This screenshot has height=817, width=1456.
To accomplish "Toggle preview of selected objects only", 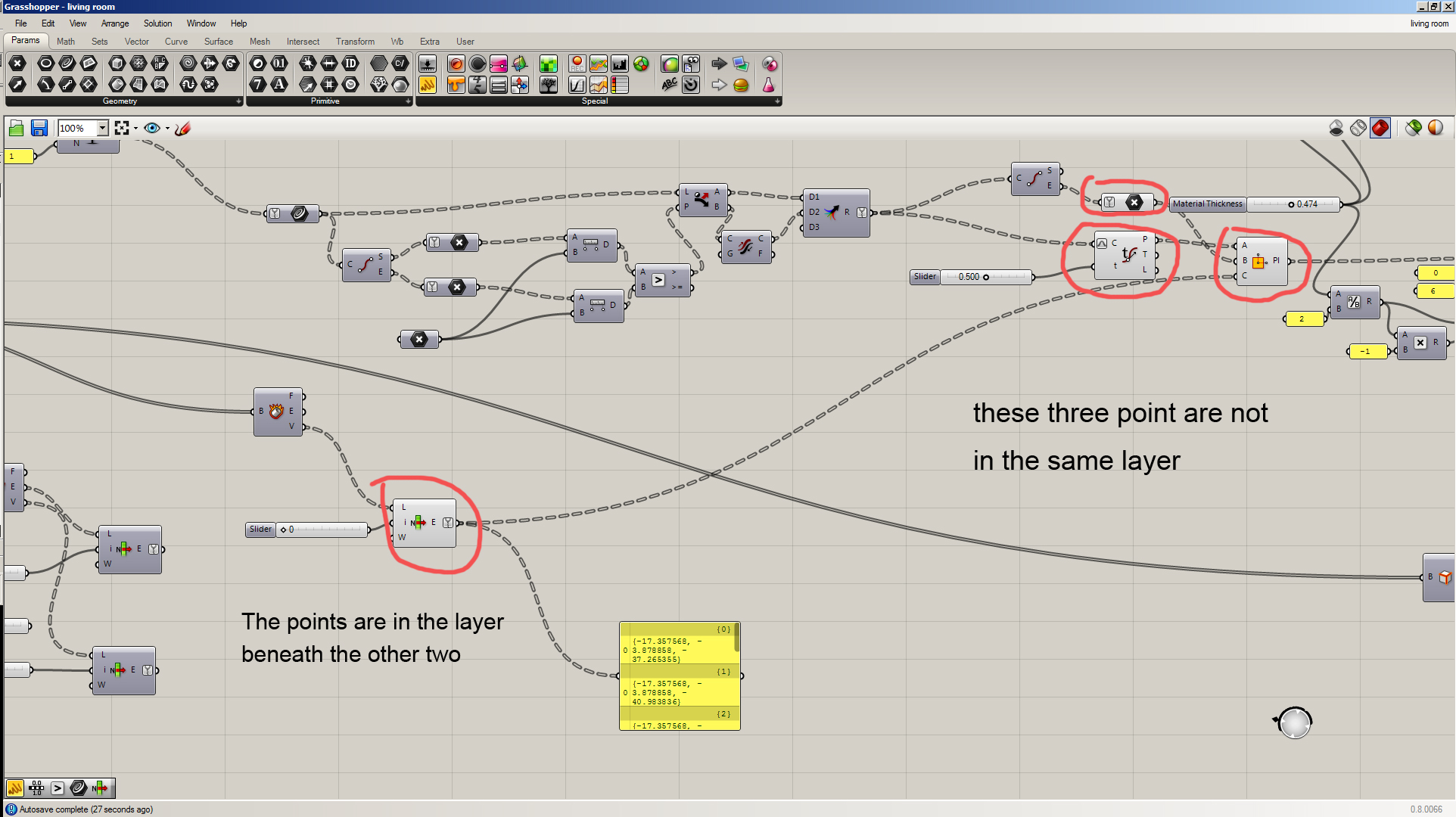I will pyautogui.click(x=1413, y=128).
